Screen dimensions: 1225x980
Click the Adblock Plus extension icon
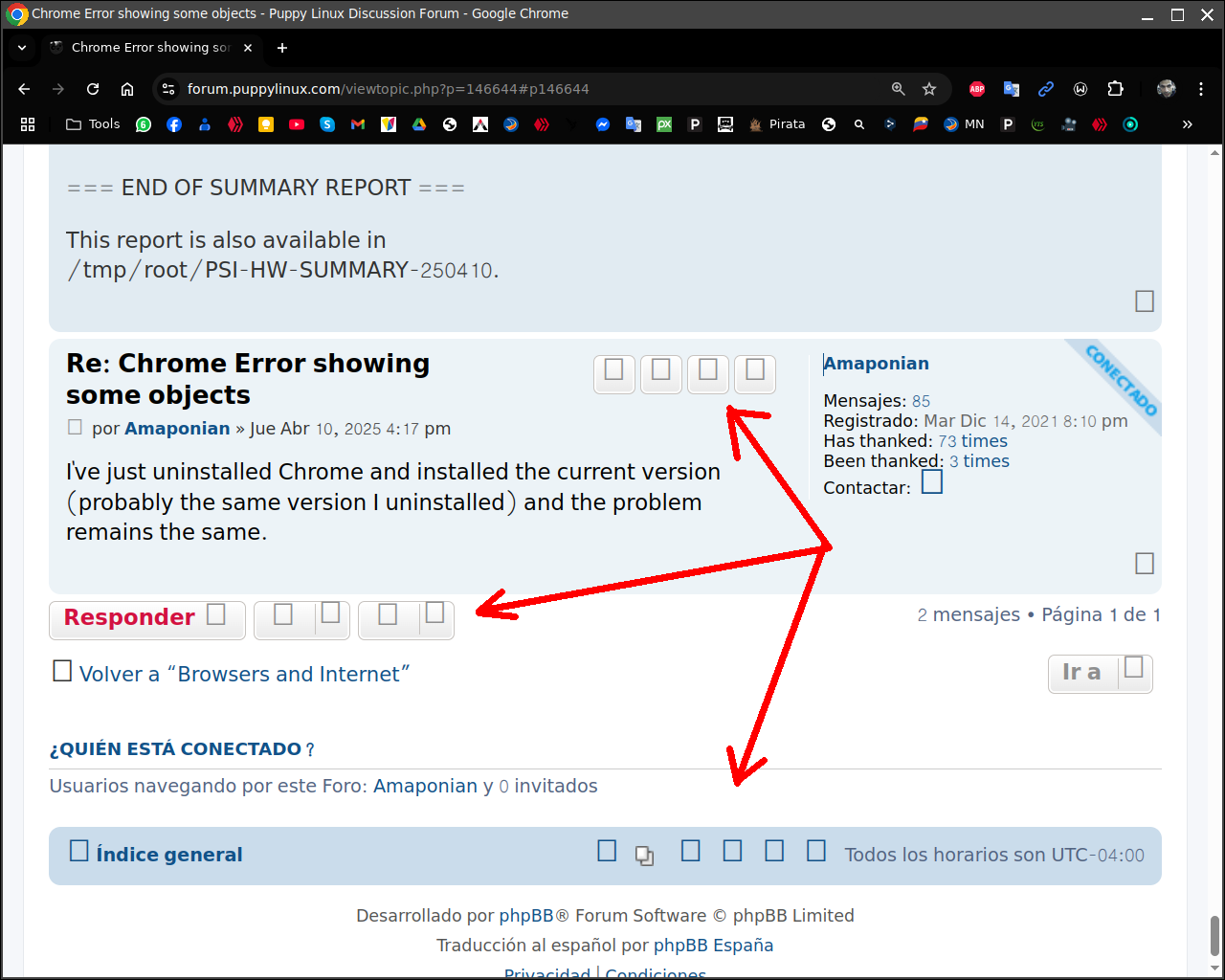click(977, 89)
